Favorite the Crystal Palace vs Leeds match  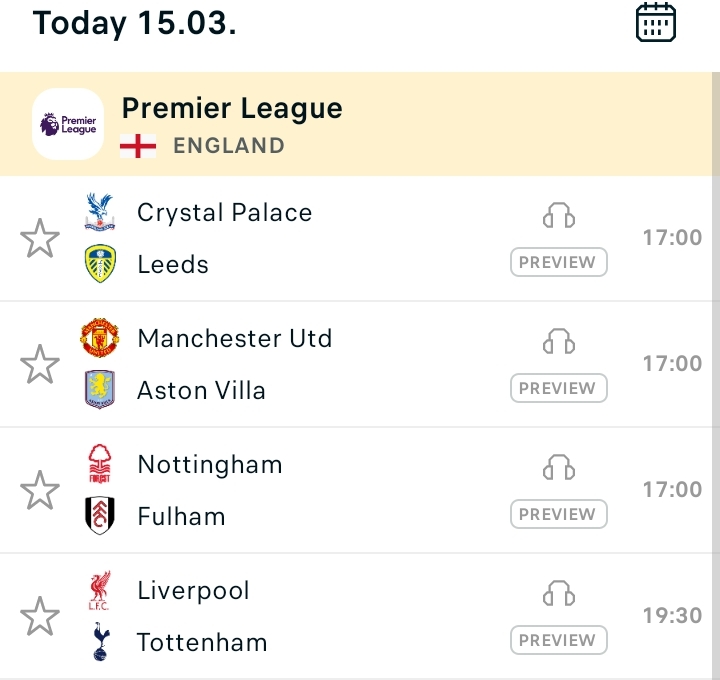40,238
